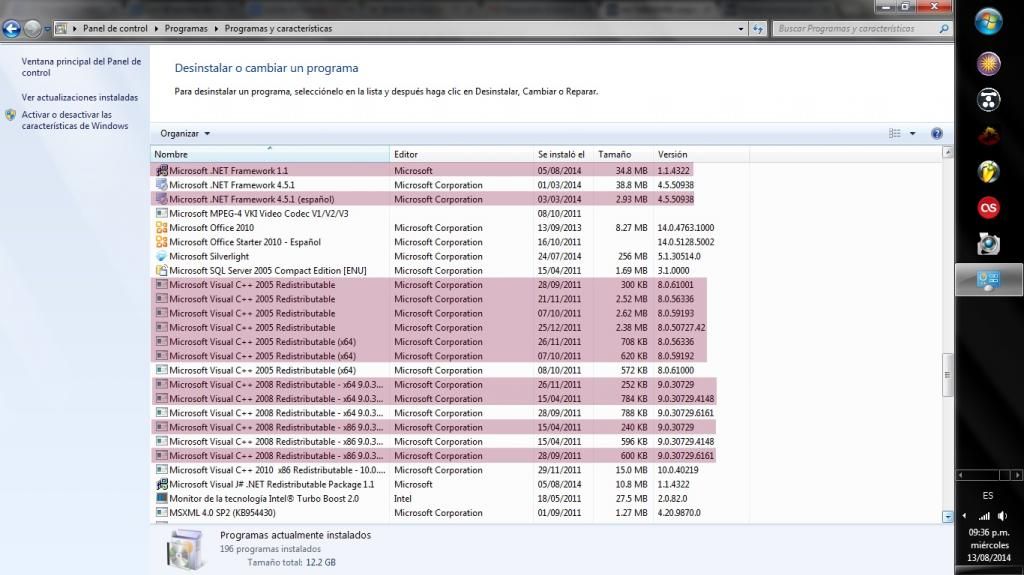Select Microsoft .NET Framework 4.5.1 row name
The width and height of the screenshot is (1024, 575).
[x=232, y=185]
